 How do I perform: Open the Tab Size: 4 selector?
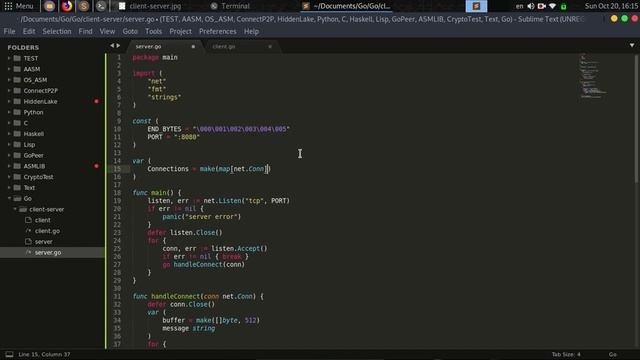point(566,354)
